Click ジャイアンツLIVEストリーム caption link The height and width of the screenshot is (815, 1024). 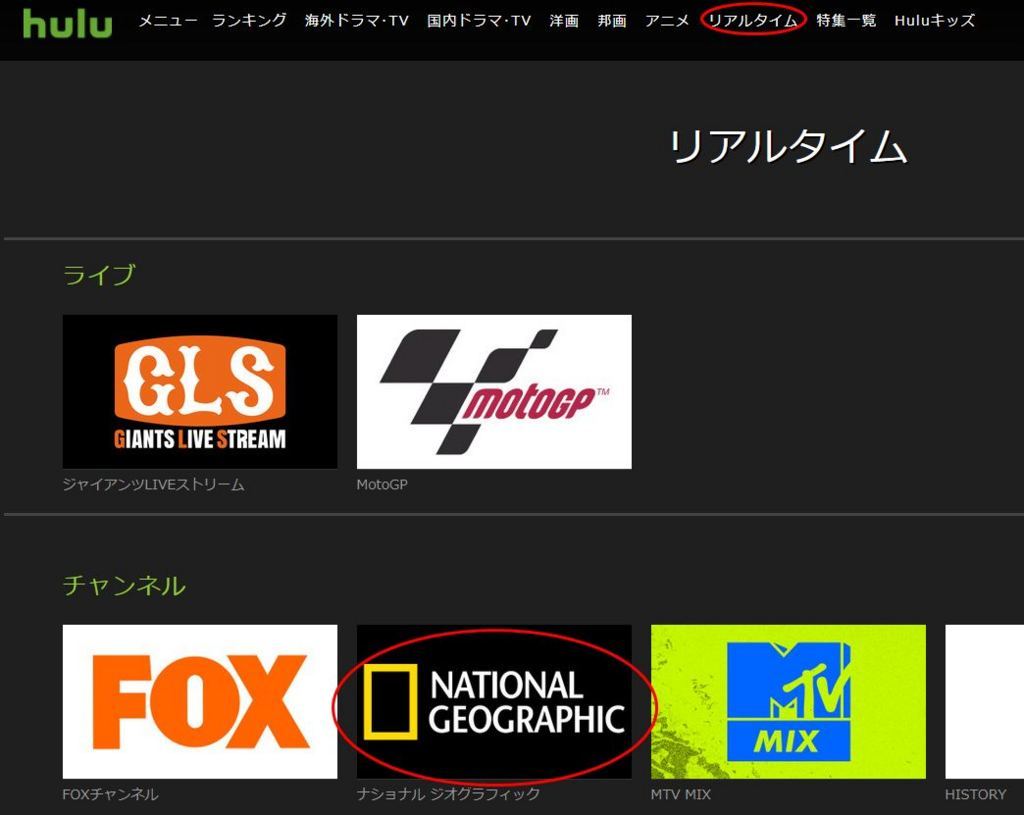click(x=153, y=485)
